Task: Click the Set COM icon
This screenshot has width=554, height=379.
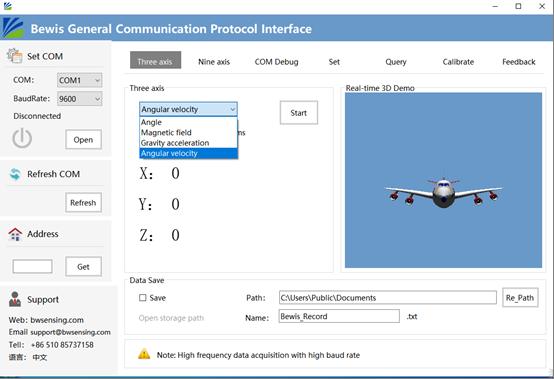Action: click(14, 56)
